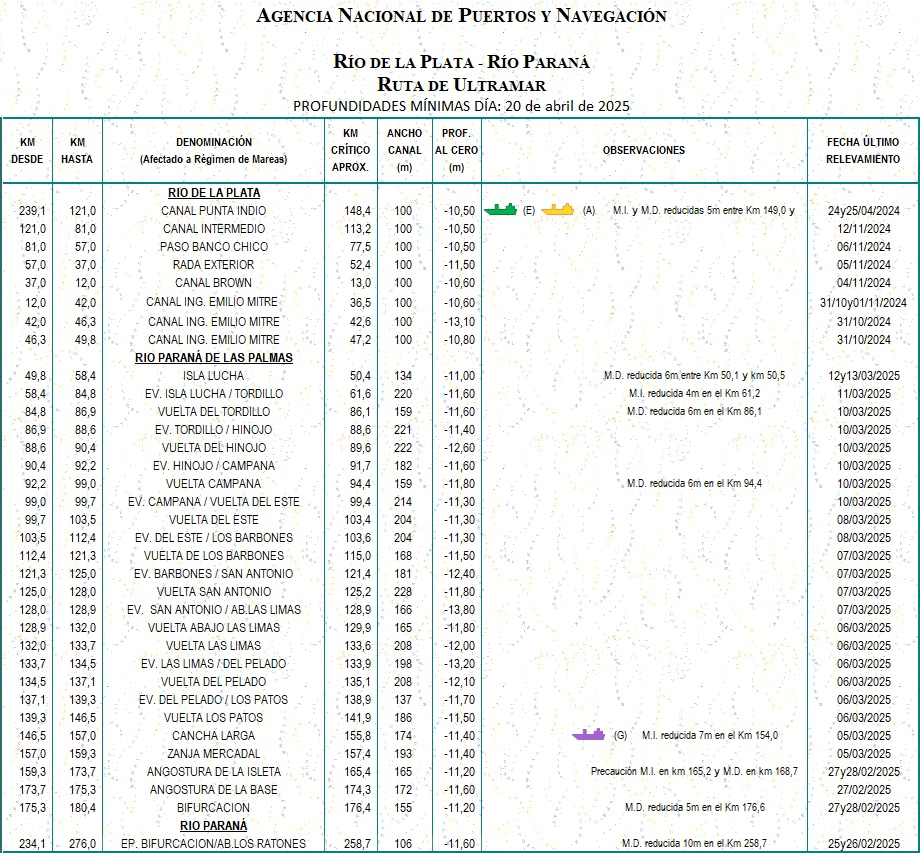
Task: Select the CANAL PUNTA INDIO row name
Action: [x=214, y=211]
